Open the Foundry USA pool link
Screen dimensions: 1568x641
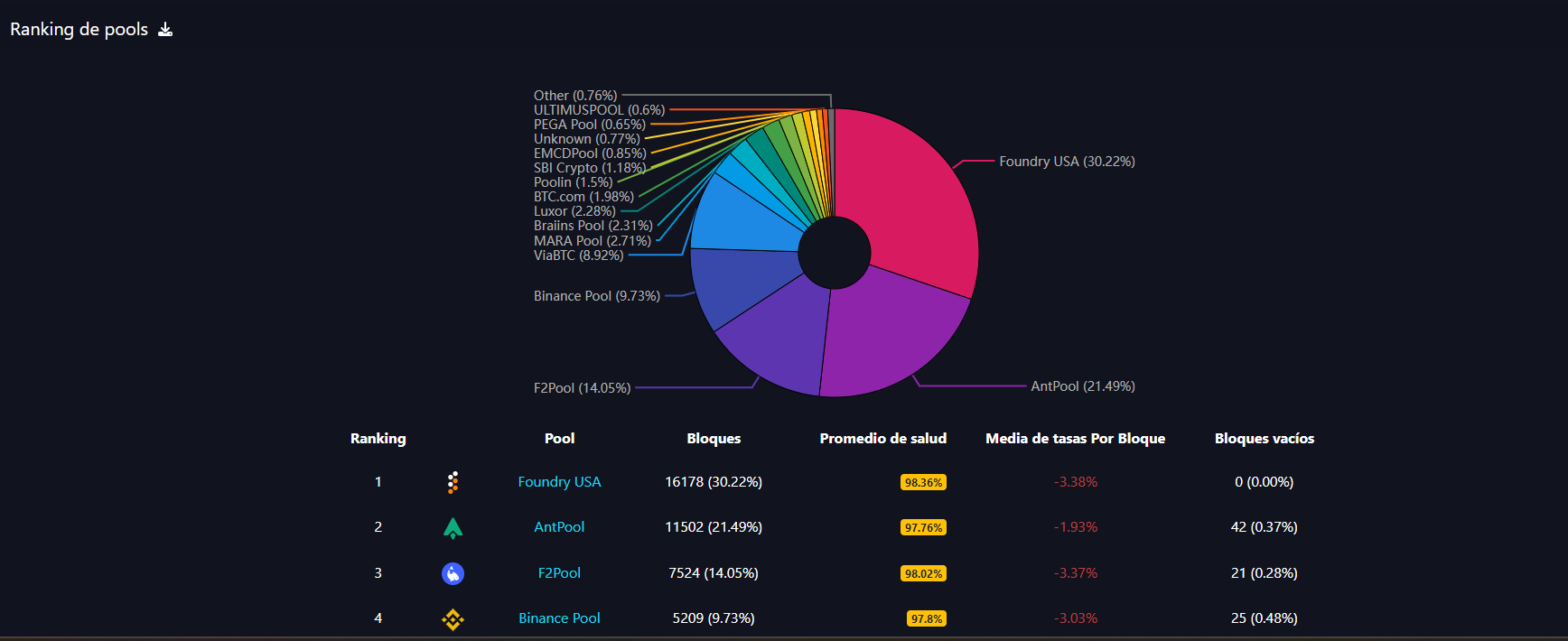click(559, 482)
